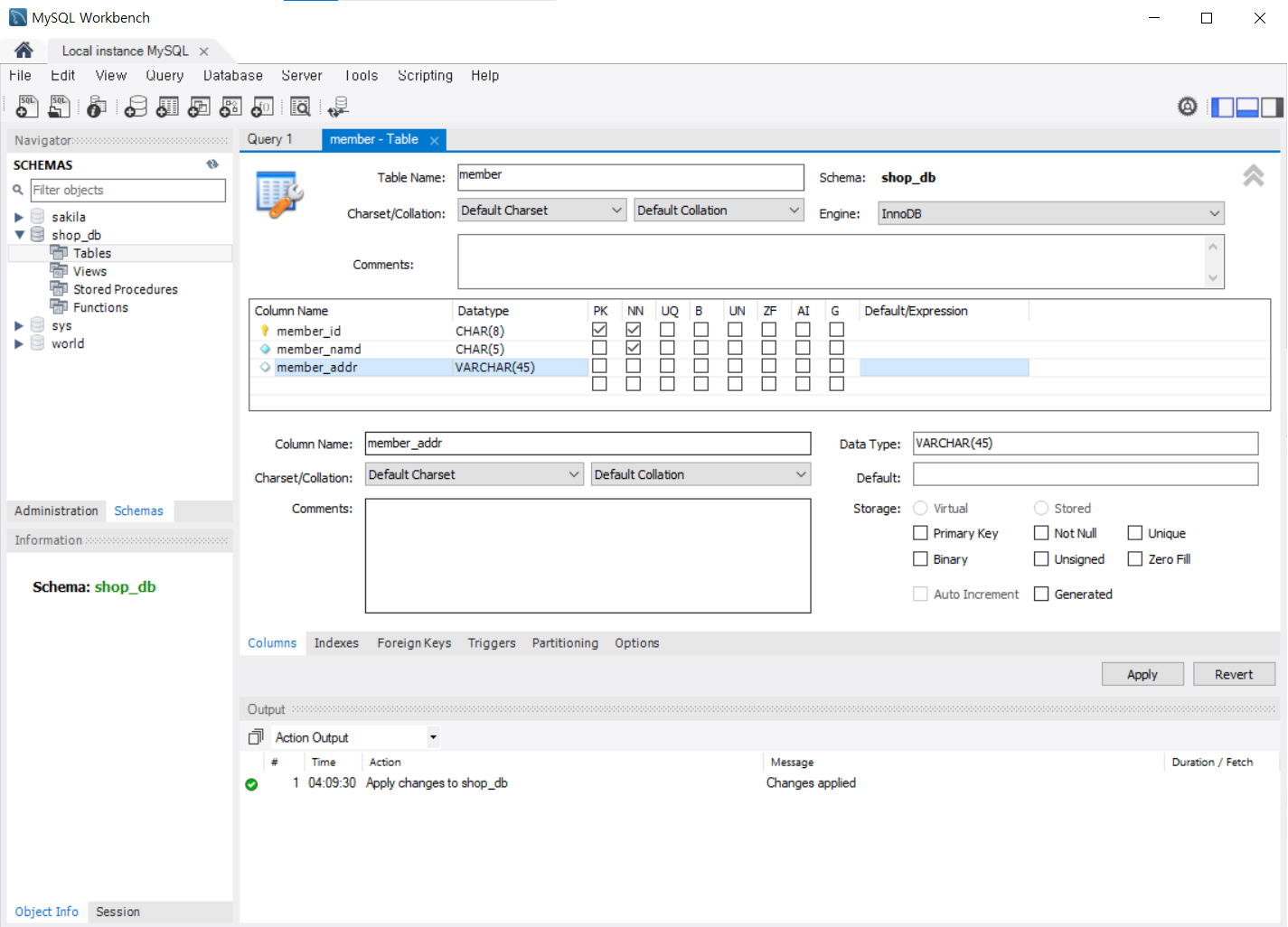The width and height of the screenshot is (1288, 927).
Task: Select the world schema icon
Action: click(38, 343)
